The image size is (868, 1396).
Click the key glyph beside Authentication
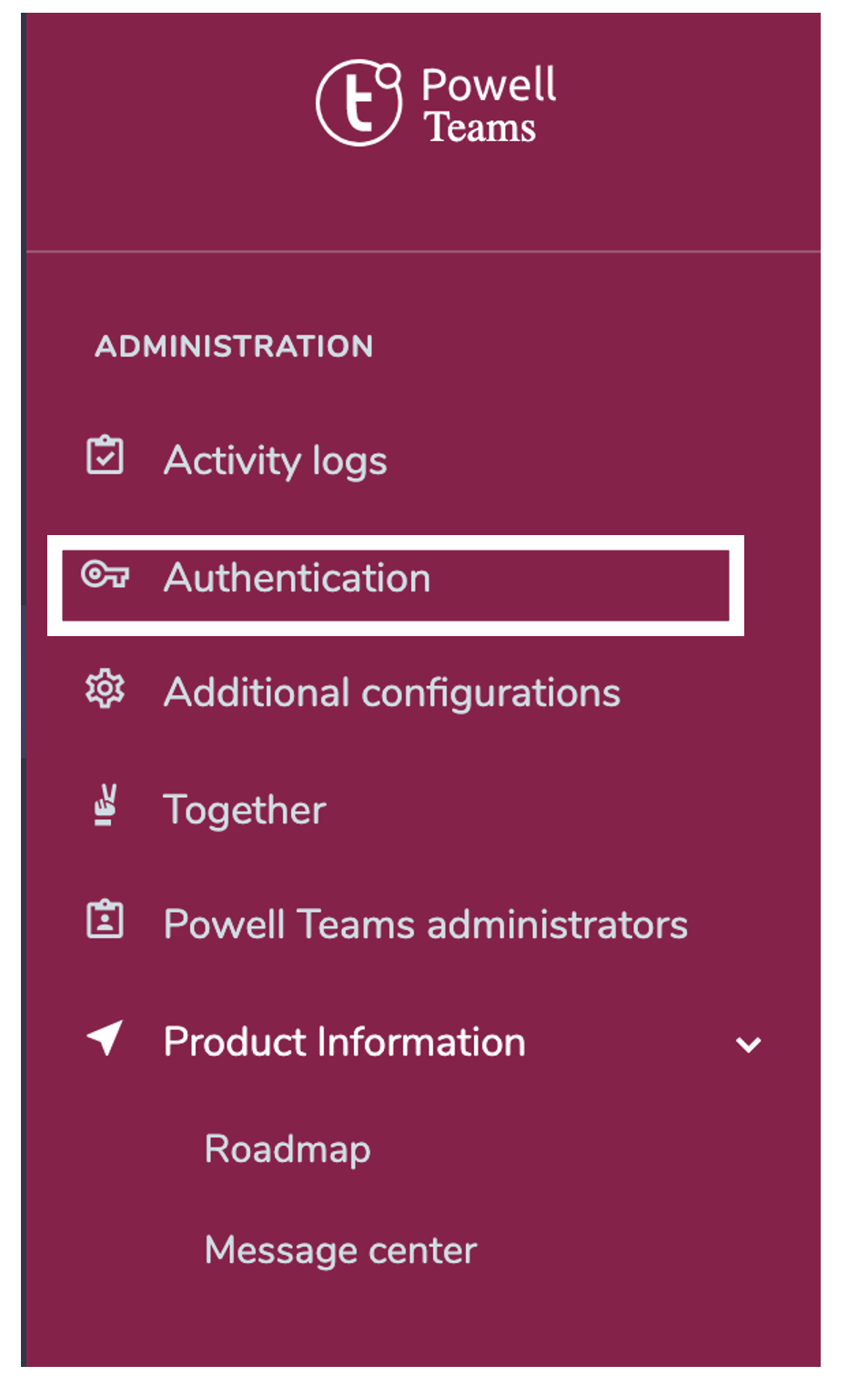(105, 575)
